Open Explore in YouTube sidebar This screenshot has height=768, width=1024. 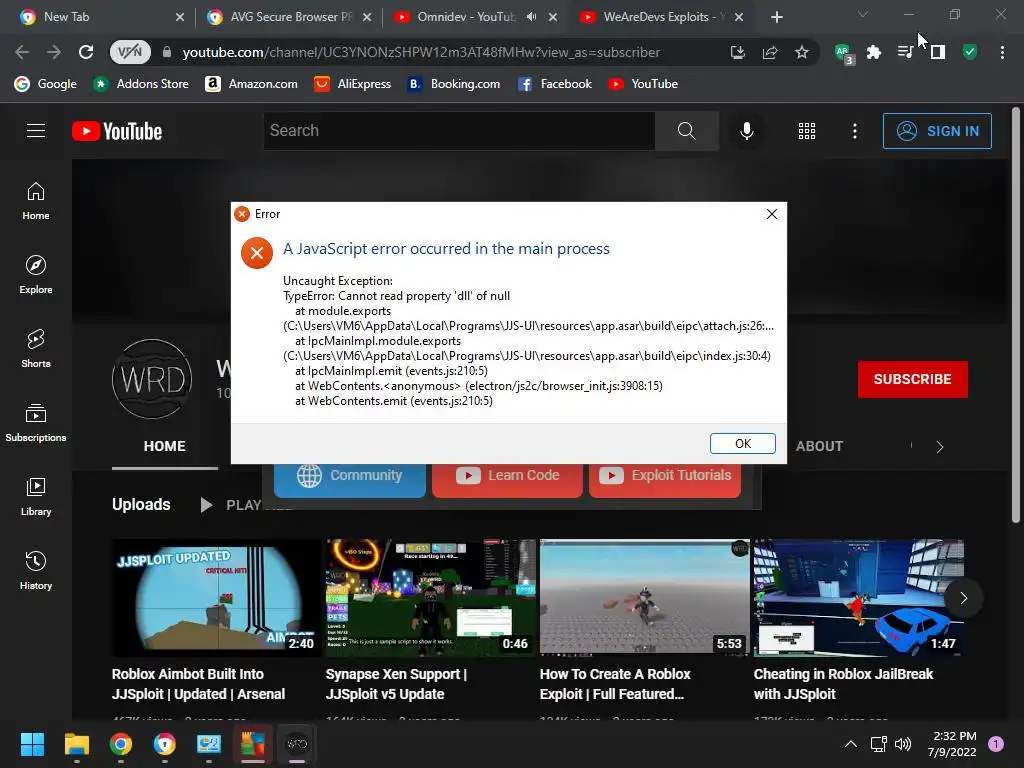click(36, 275)
